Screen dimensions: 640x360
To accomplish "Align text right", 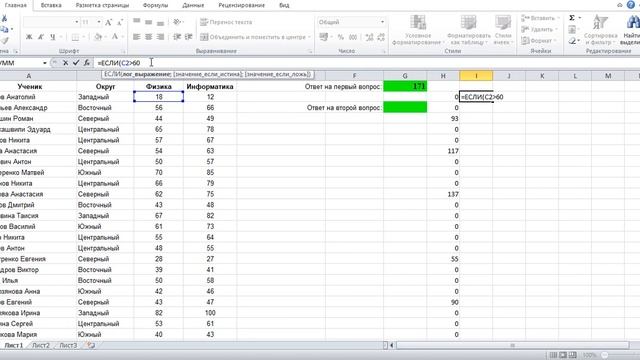I will click(x=160, y=37).
